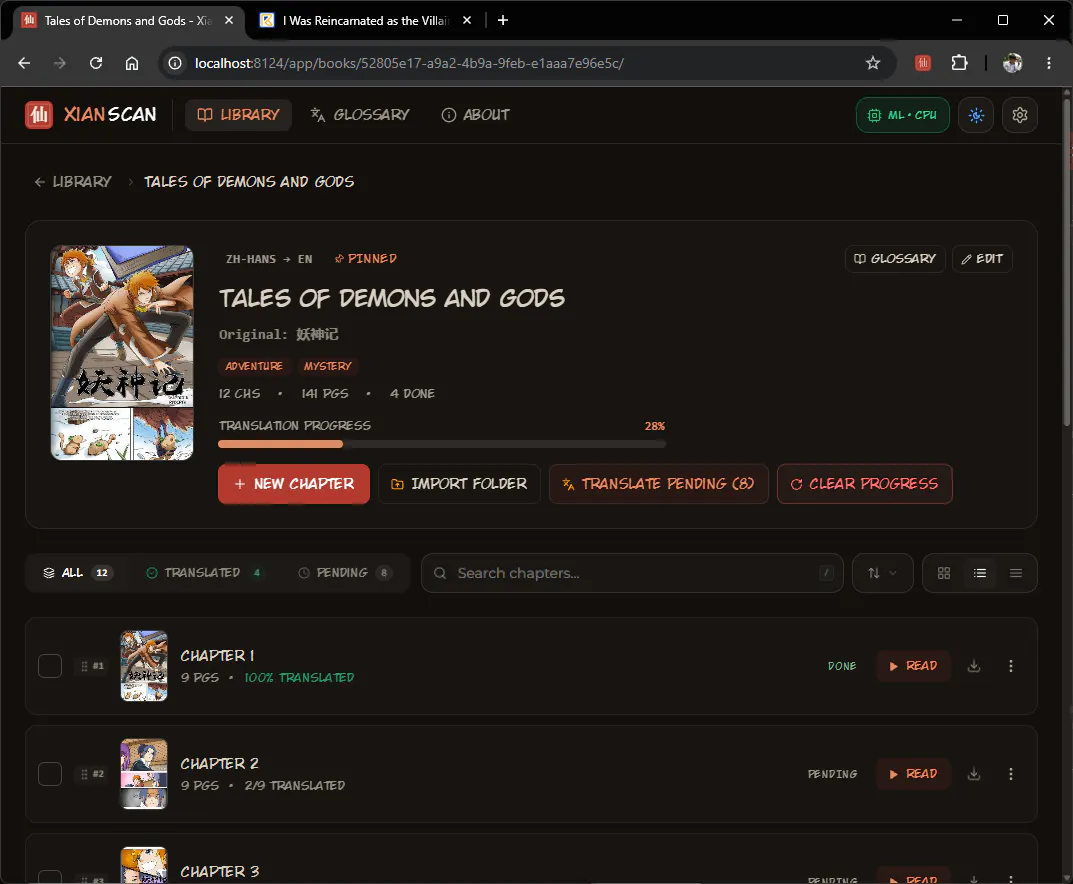Reload the page with refresh icon
The height and width of the screenshot is (884, 1073).
(x=96, y=63)
